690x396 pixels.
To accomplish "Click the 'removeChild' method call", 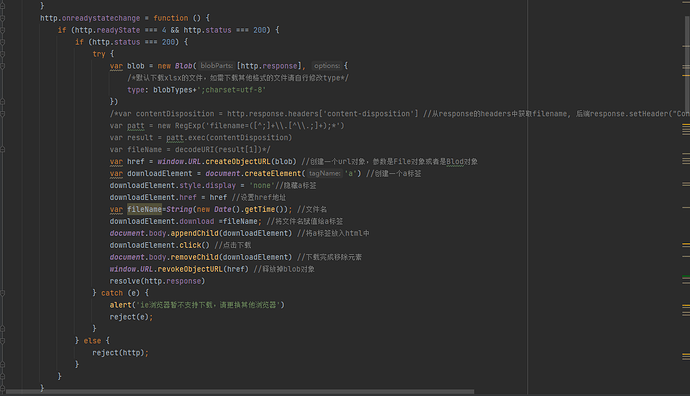I will [195, 257].
